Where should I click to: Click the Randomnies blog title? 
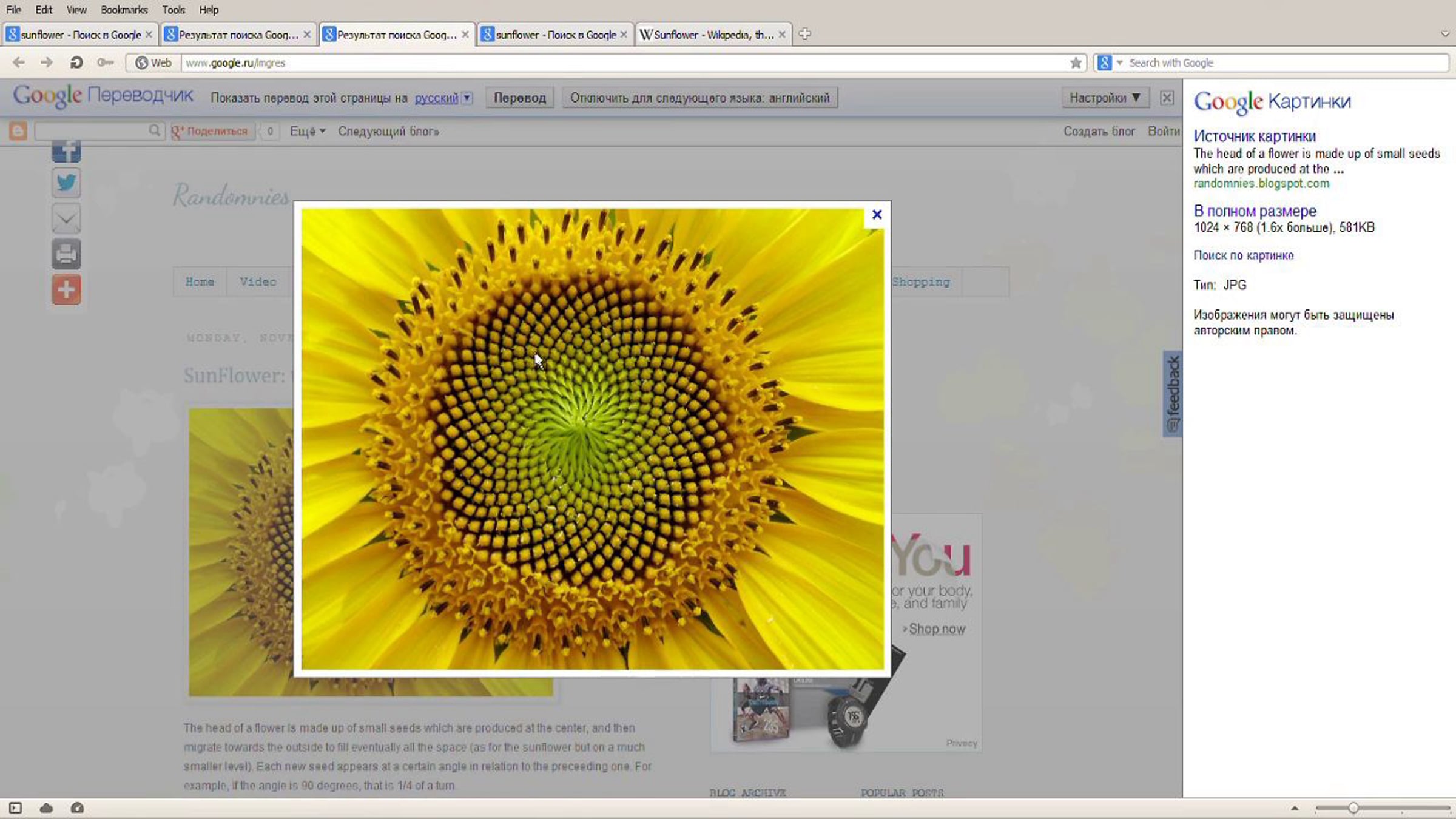231,196
